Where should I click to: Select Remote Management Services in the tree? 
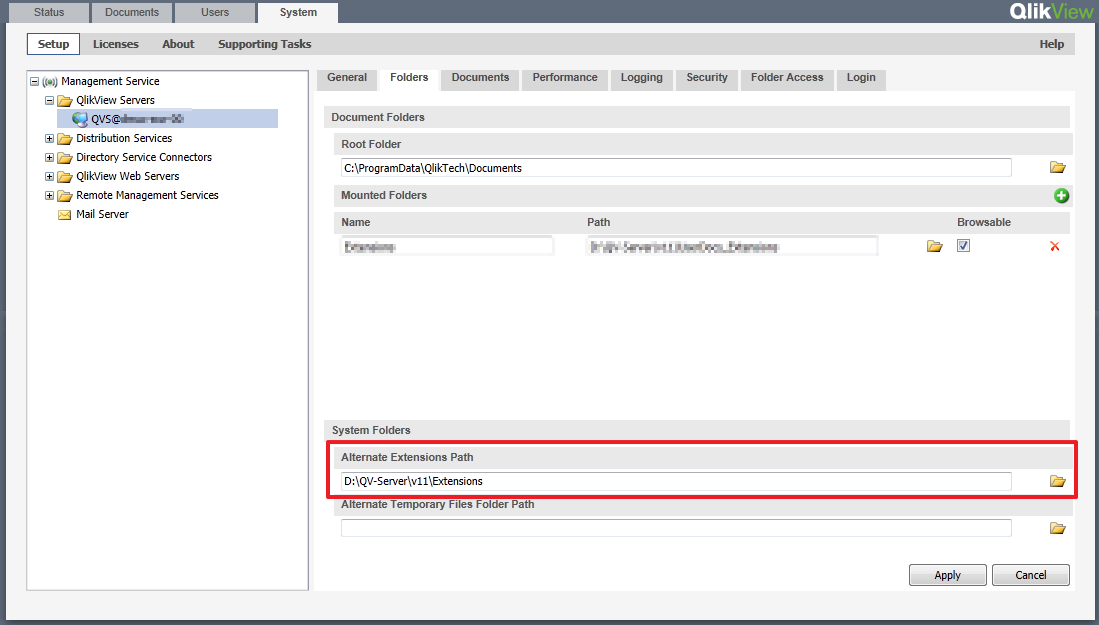[x=147, y=195]
